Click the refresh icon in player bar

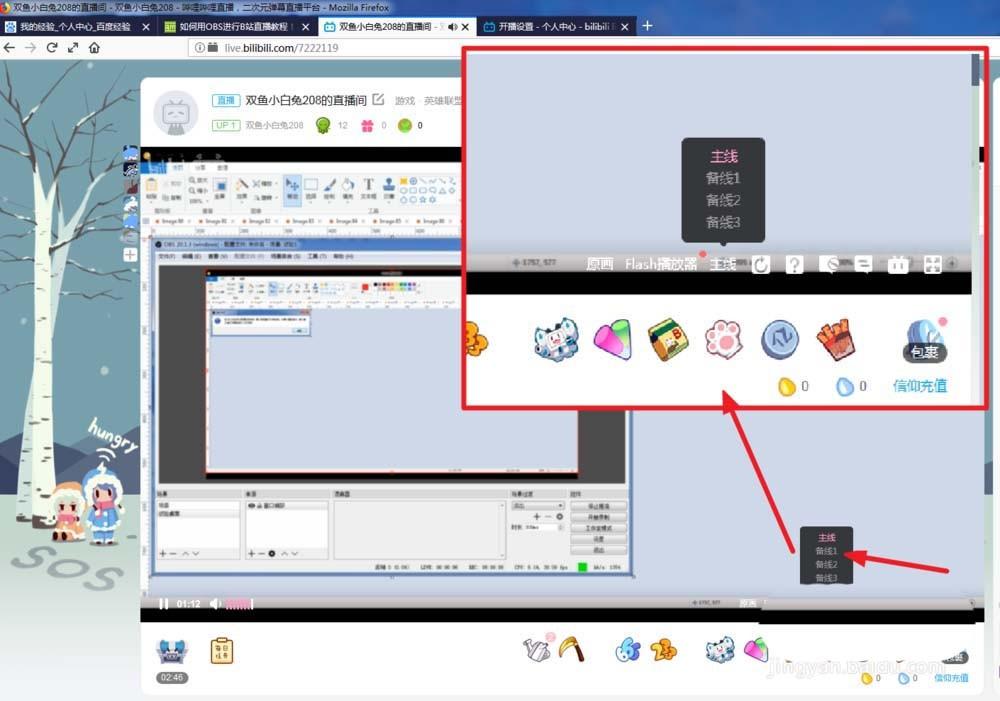pyautogui.click(x=761, y=264)
